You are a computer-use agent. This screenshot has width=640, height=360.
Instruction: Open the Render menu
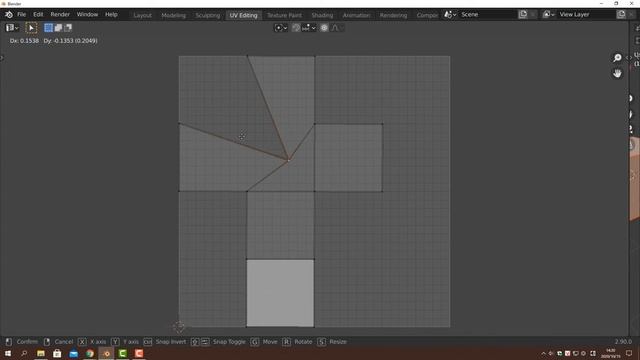(60, 14)
